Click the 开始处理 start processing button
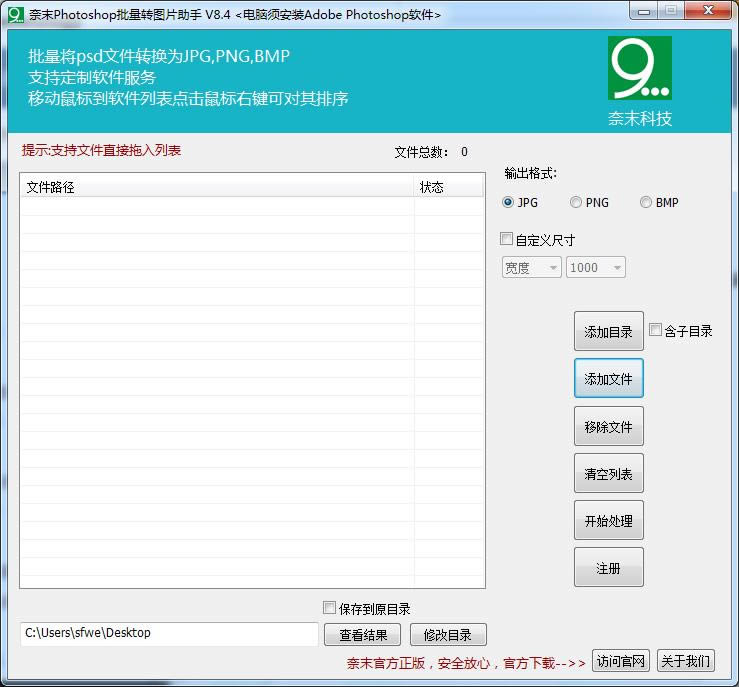Viewport: 739px width, 687px height. (608, 520)
